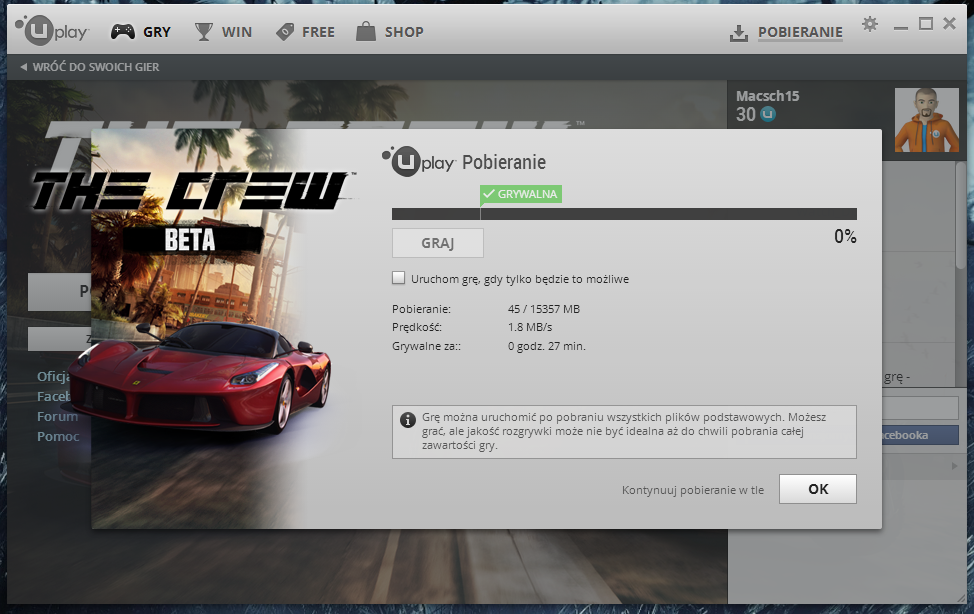Image resolution: width=974 pixels, height=614 pixels.
Task: Click the 0% progress label
Action: 845,237
